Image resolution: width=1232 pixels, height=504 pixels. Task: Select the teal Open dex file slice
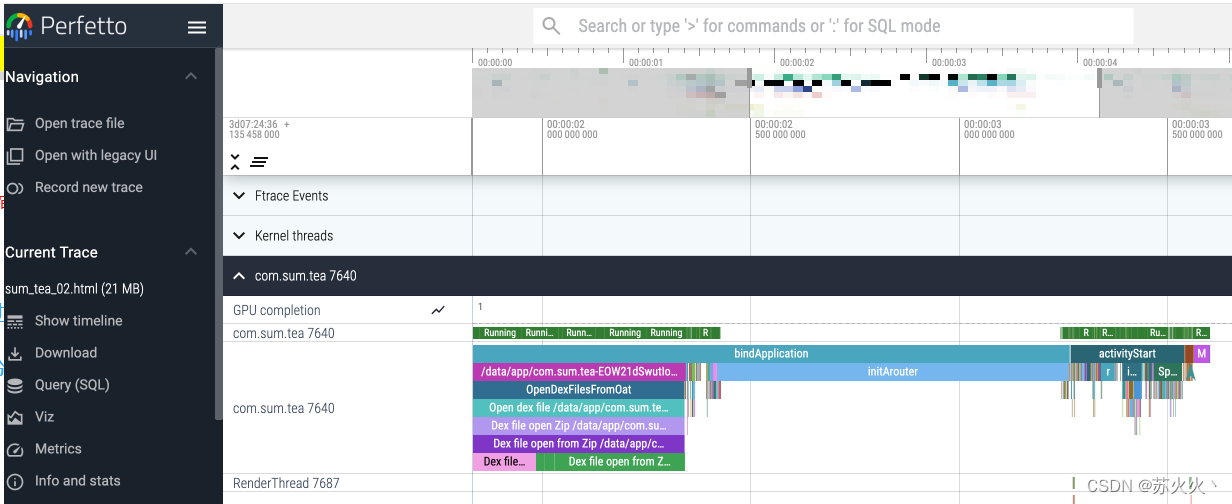(x=579, y=408)
